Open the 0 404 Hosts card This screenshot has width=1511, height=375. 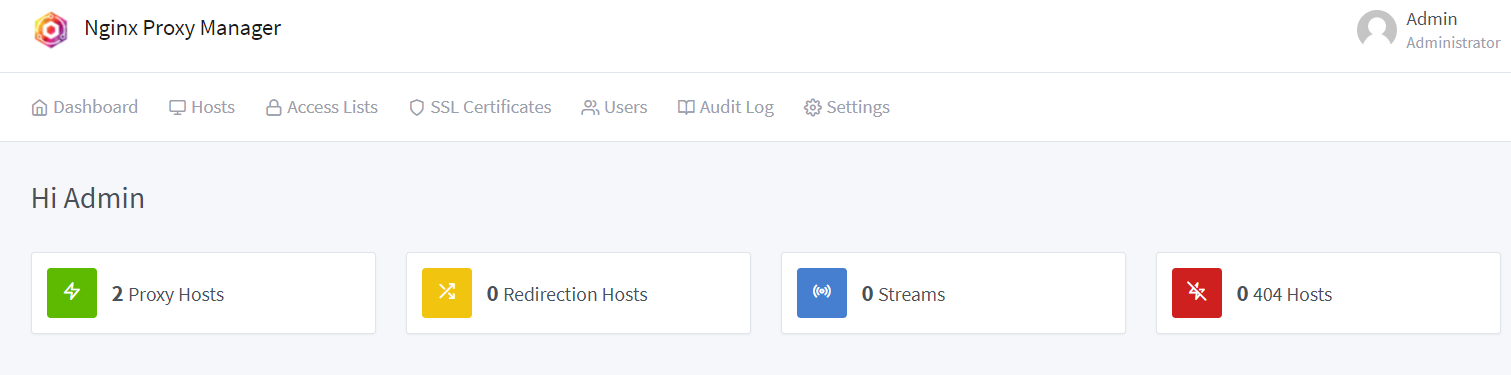(1328, 293)
